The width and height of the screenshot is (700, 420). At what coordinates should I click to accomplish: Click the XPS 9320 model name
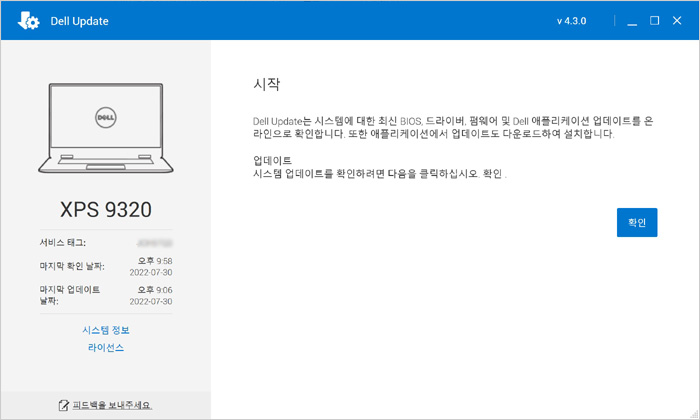pos(106,209)
